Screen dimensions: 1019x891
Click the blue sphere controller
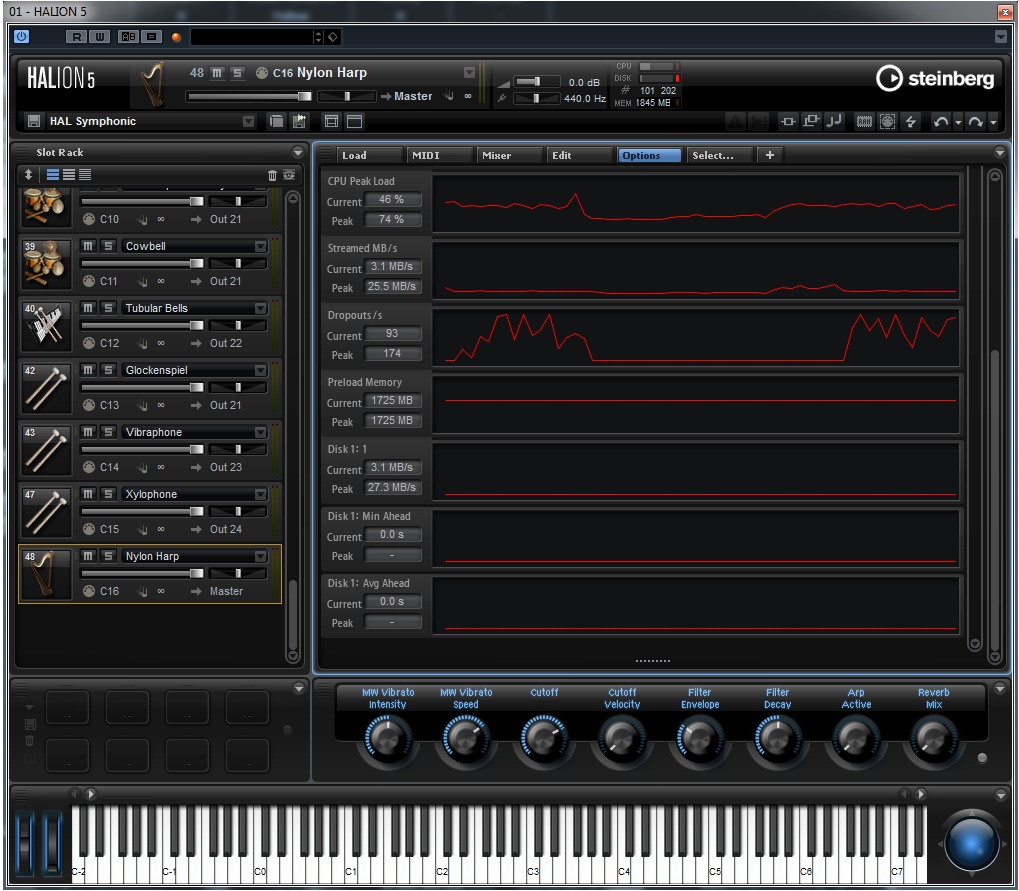coord(972,844)
